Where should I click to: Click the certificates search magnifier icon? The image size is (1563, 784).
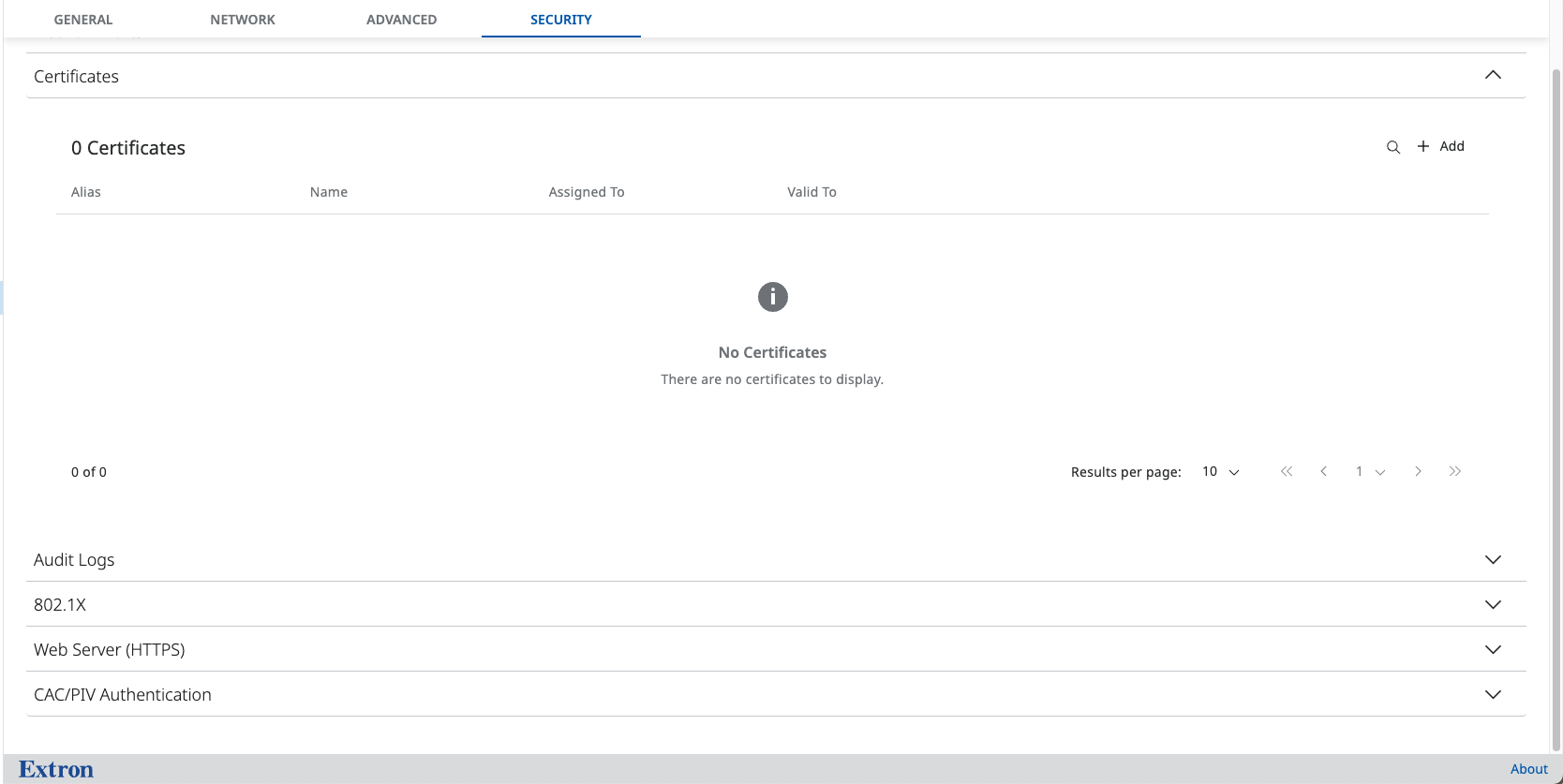(1393, 147)
